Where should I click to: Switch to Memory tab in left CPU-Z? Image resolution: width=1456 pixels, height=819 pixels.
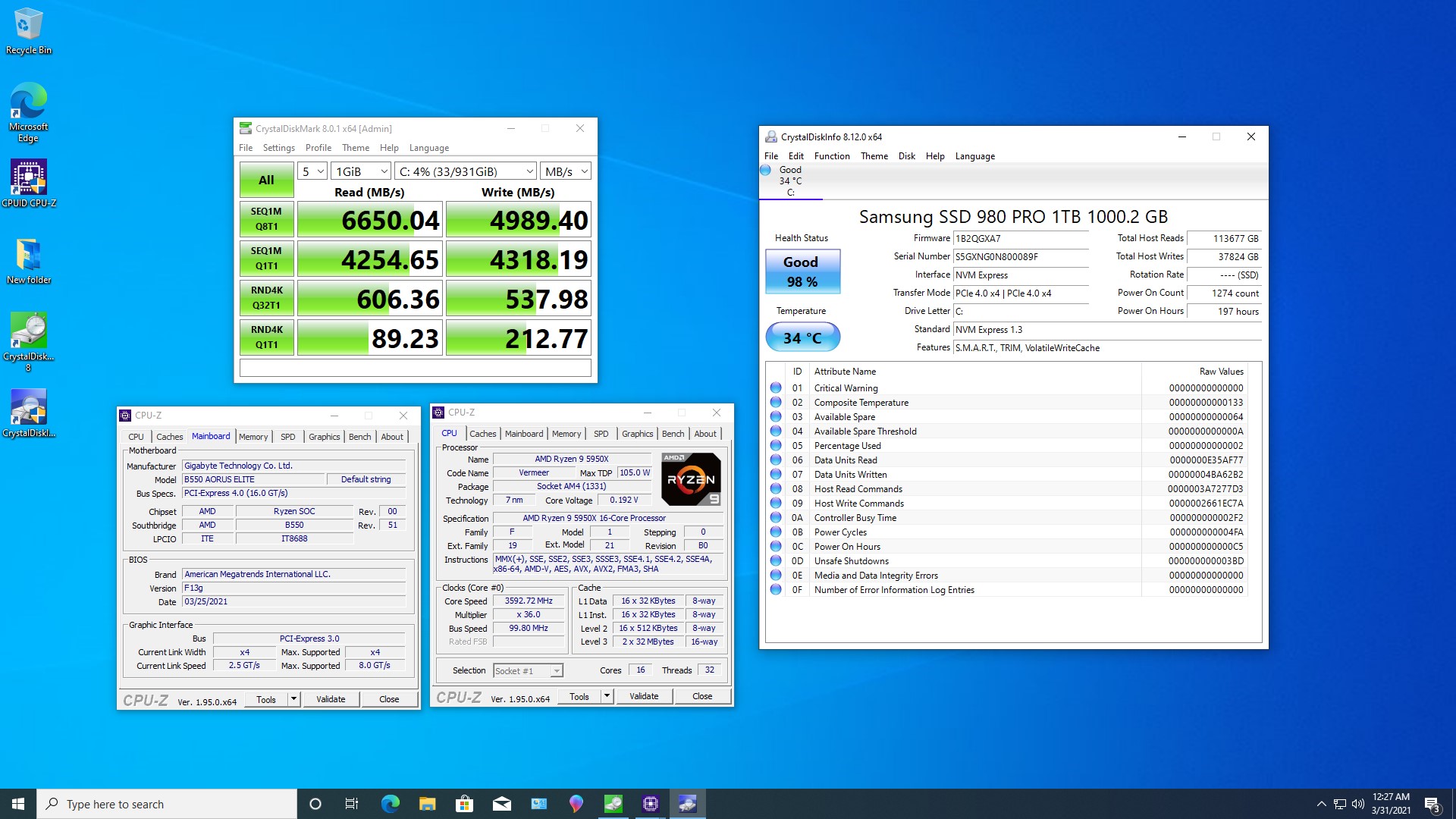pyautogui.click(x=253, y=437)
